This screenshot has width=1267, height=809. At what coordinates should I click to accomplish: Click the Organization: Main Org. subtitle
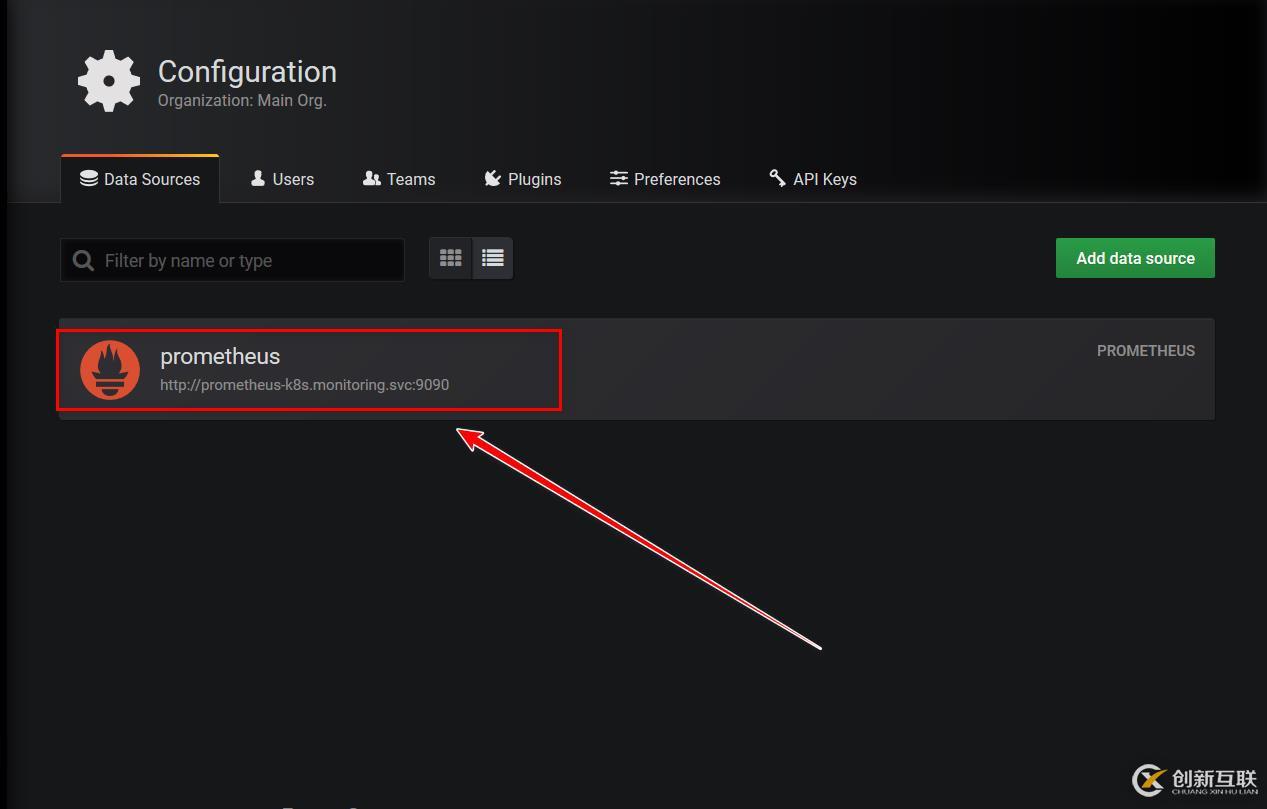click(x=242, y=101)
